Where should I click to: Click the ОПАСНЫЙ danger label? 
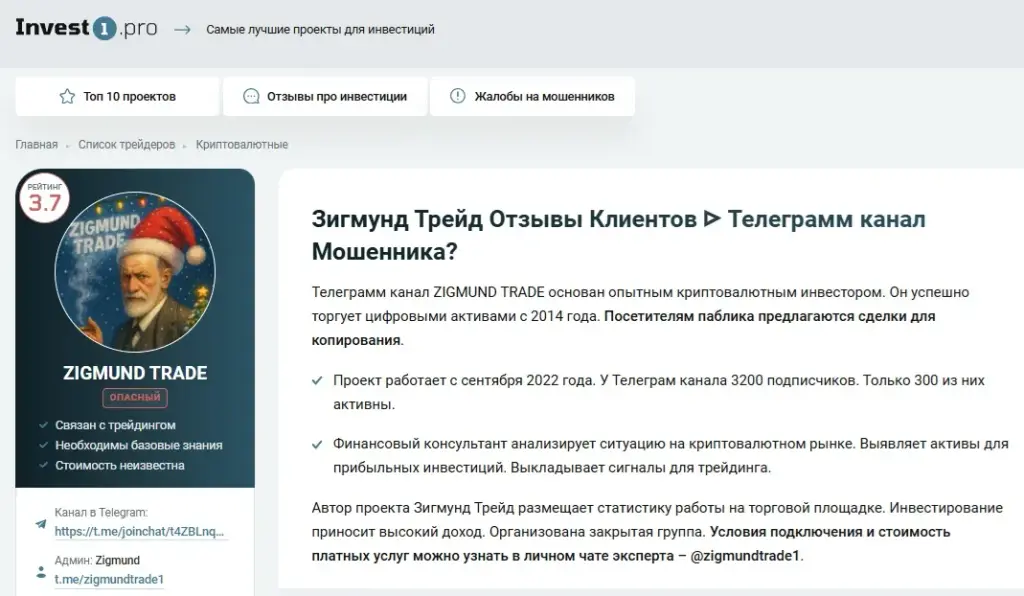[135, 397]
